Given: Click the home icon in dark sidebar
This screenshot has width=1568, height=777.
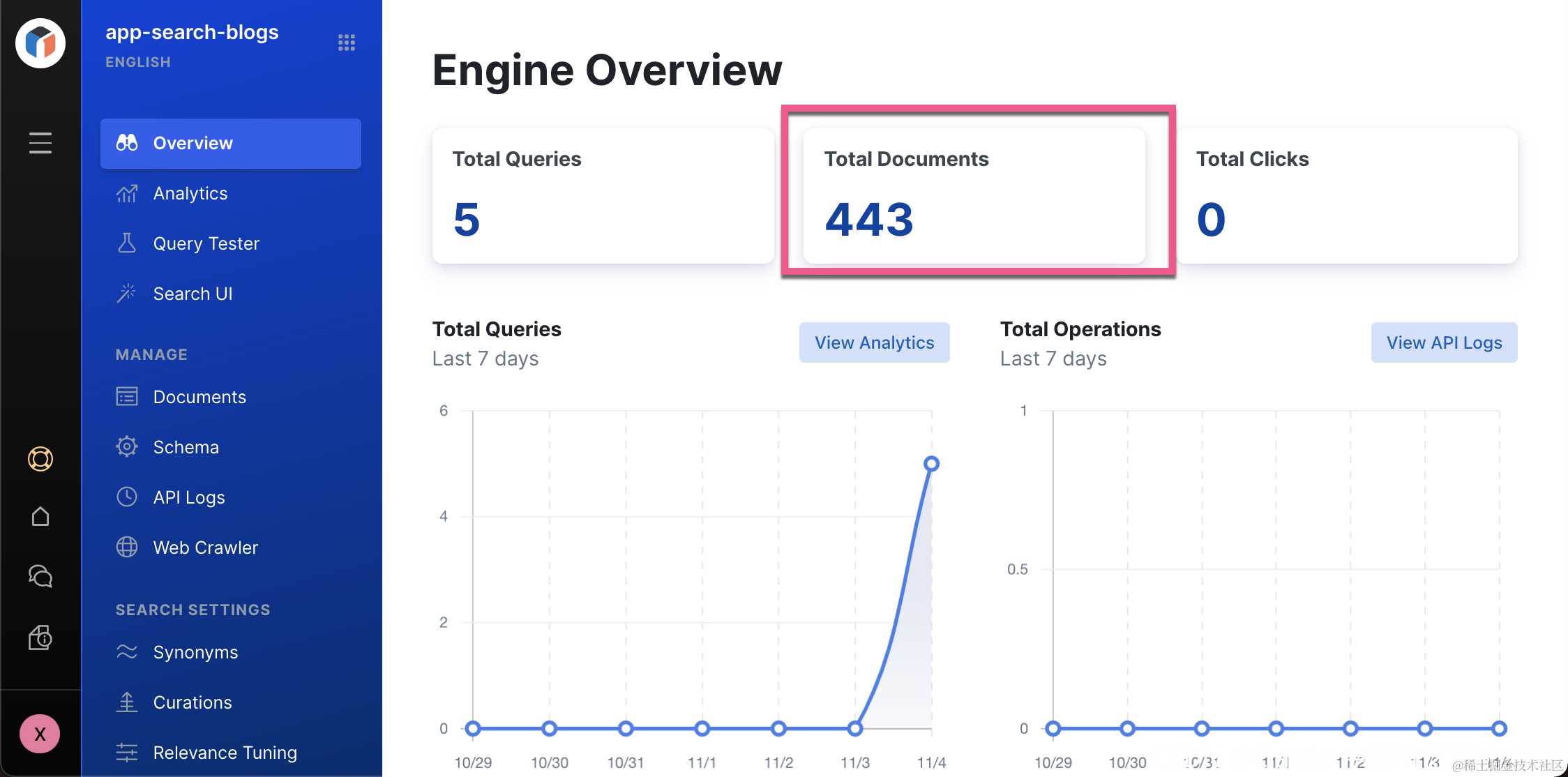Looking at the screenshot, I should pos(40,517).
